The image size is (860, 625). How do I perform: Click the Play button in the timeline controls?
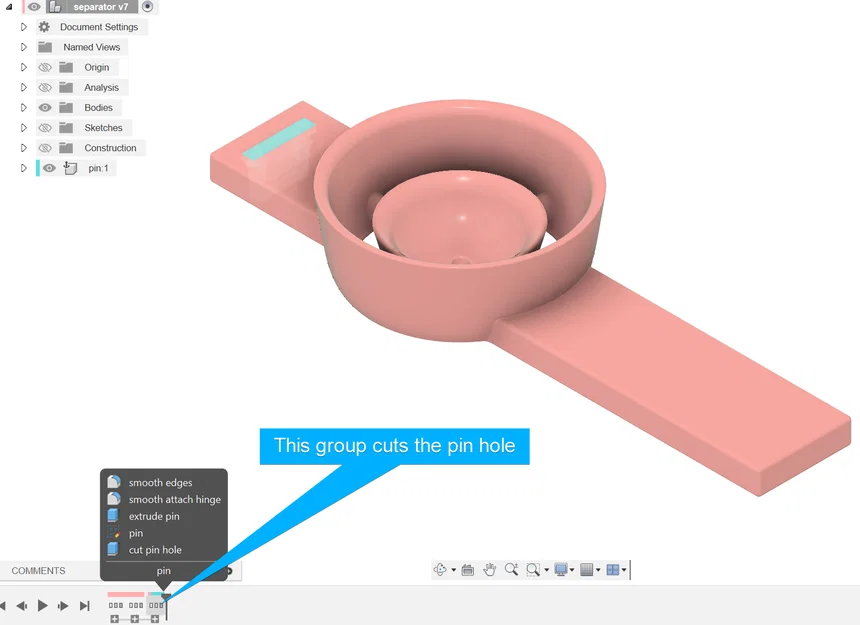click(x=43, y=605)
